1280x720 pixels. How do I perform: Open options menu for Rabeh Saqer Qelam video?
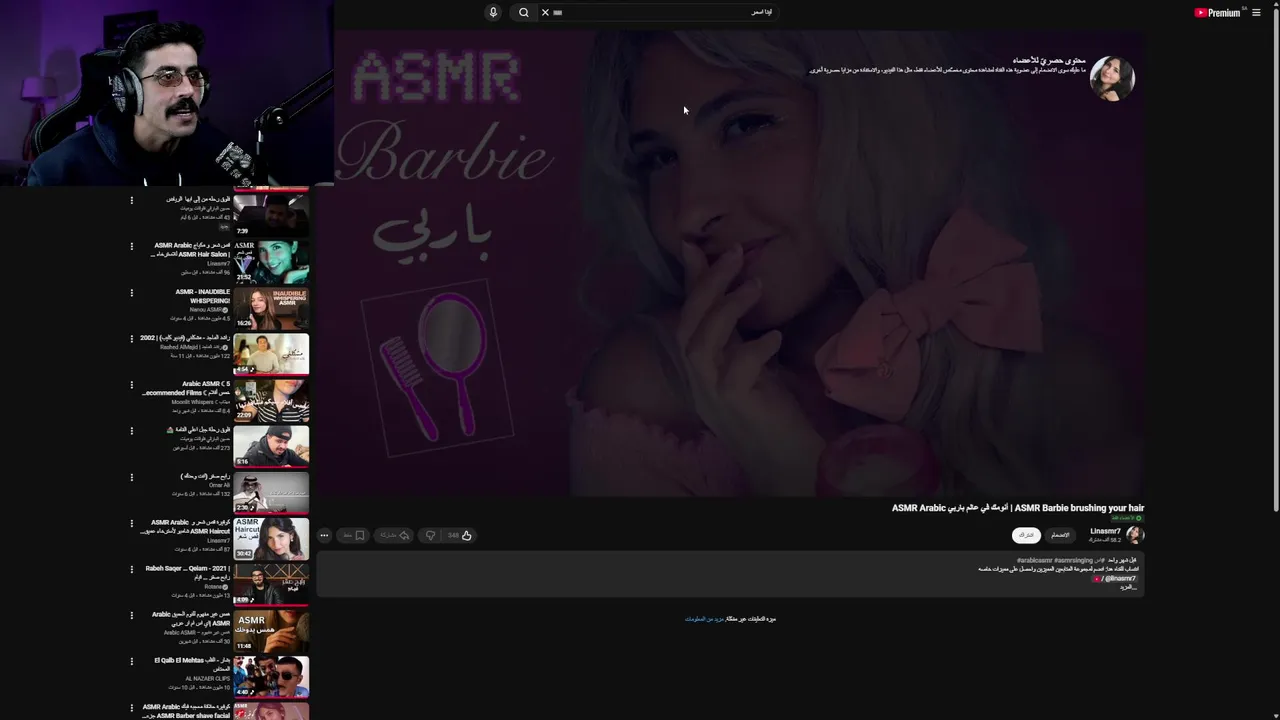point(131,569)
